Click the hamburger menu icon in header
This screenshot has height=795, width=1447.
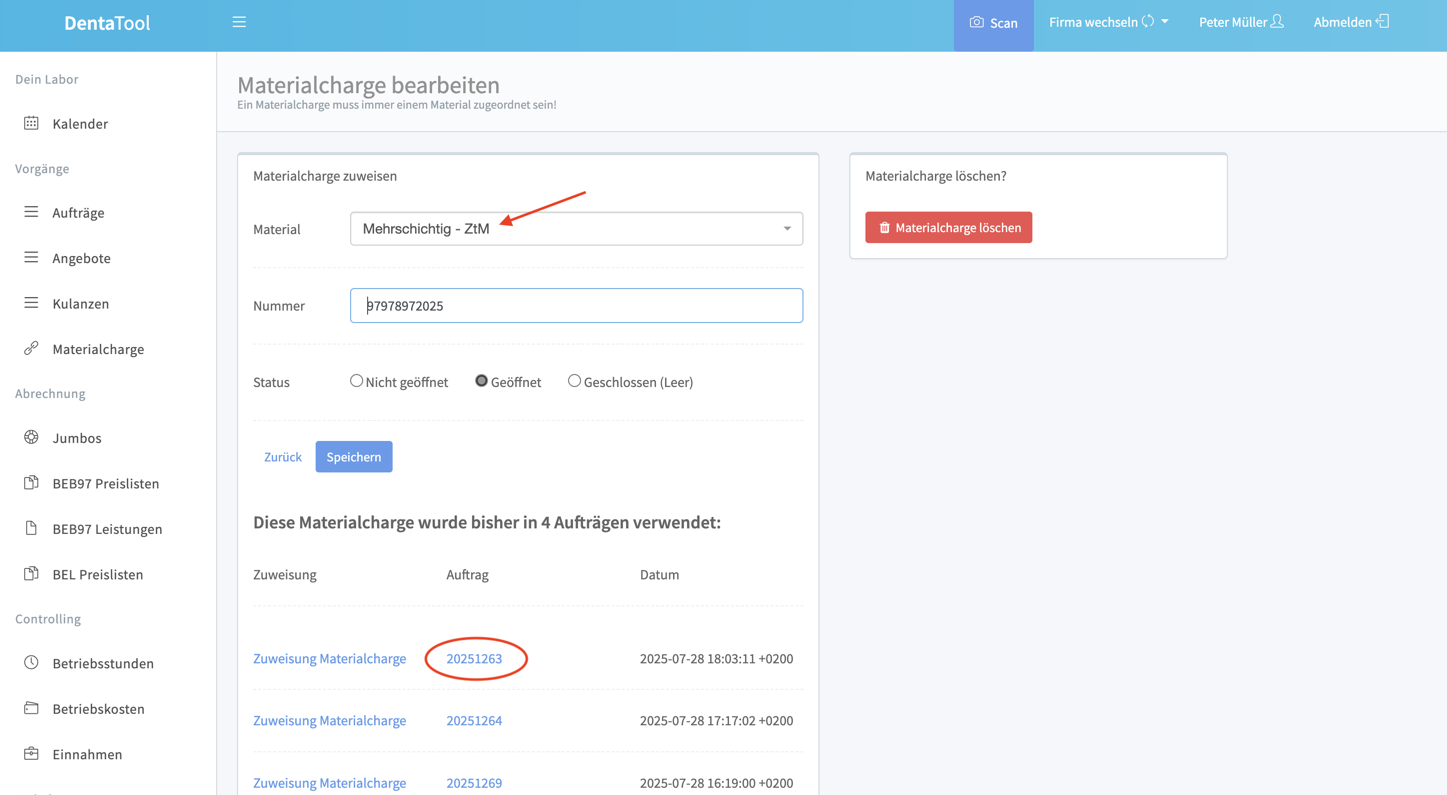239,22
